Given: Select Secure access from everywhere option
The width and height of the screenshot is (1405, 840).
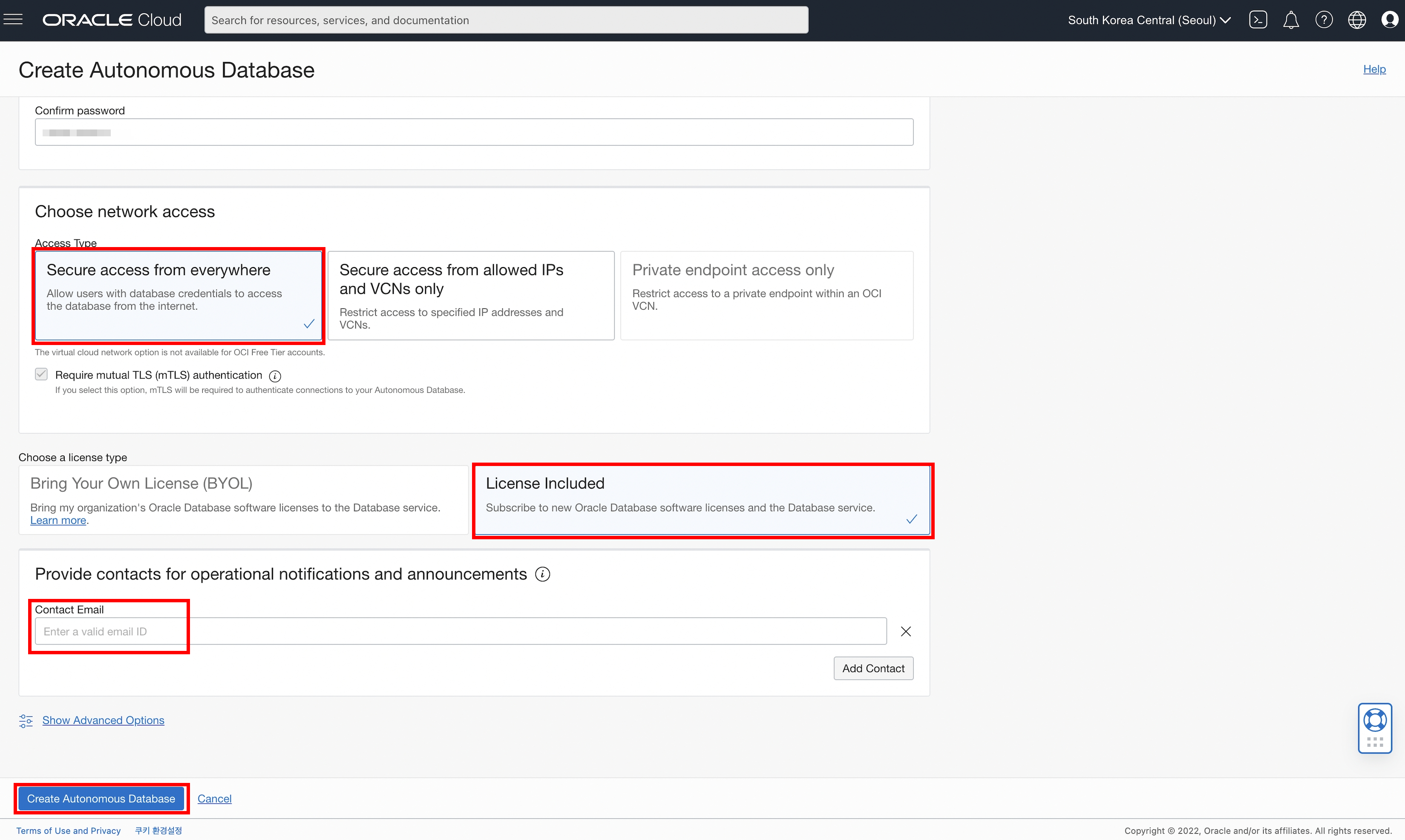Looking at the screenshot, I should [x=179, y=295].
